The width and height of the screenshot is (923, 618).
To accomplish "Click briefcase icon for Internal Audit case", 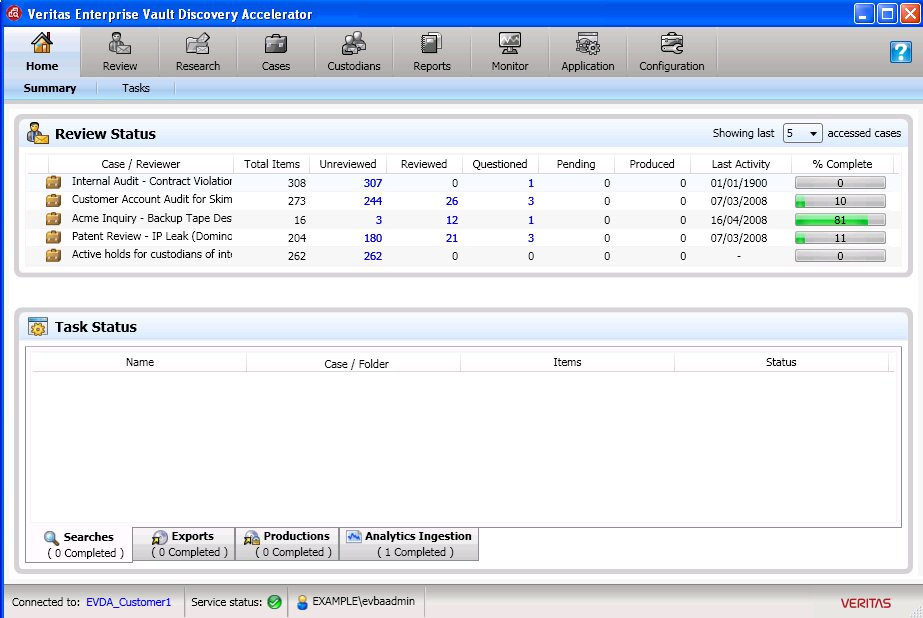I will coord(54,182).
